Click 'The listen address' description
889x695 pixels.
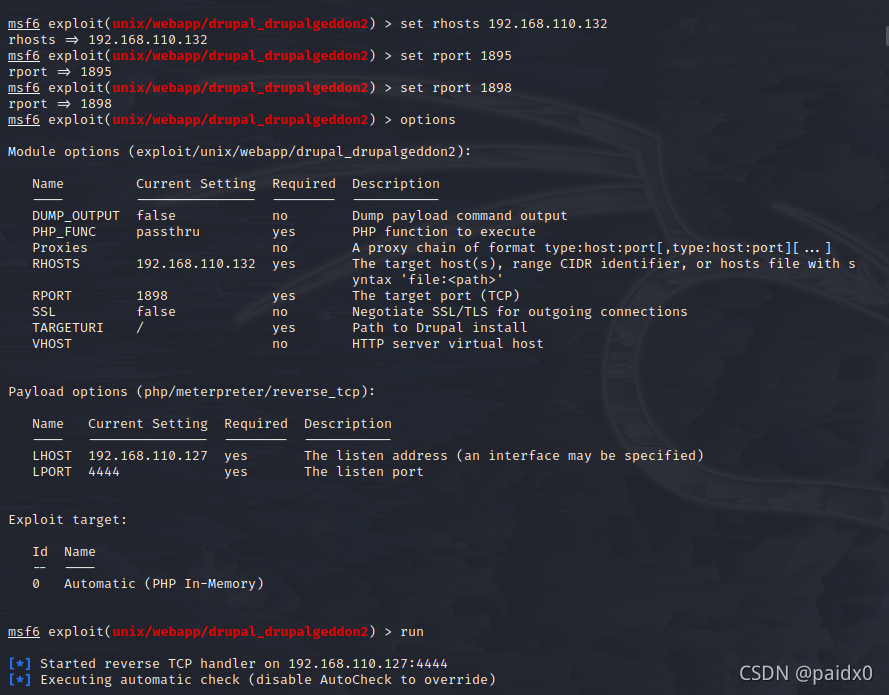click(503, 456)
